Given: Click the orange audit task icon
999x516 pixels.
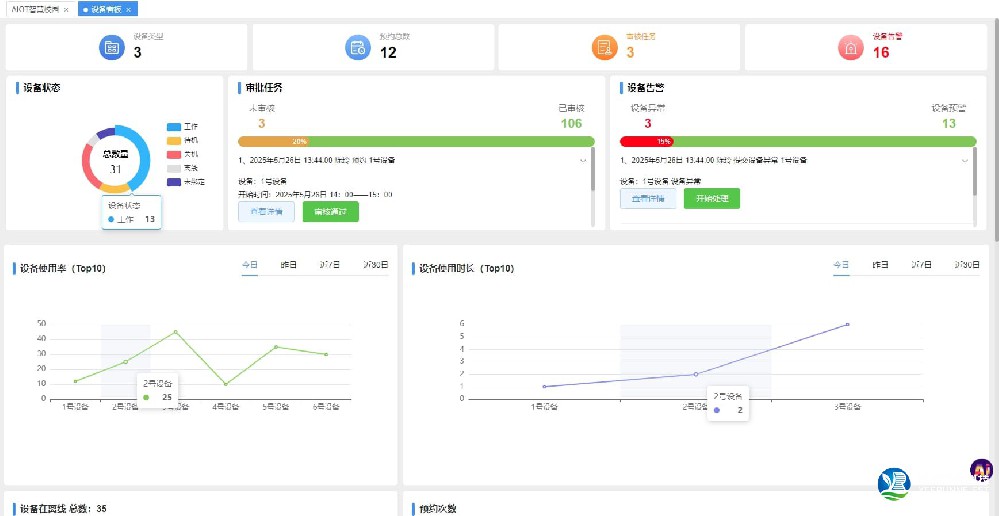Looking at the screenshot, I should click(604, 47).
